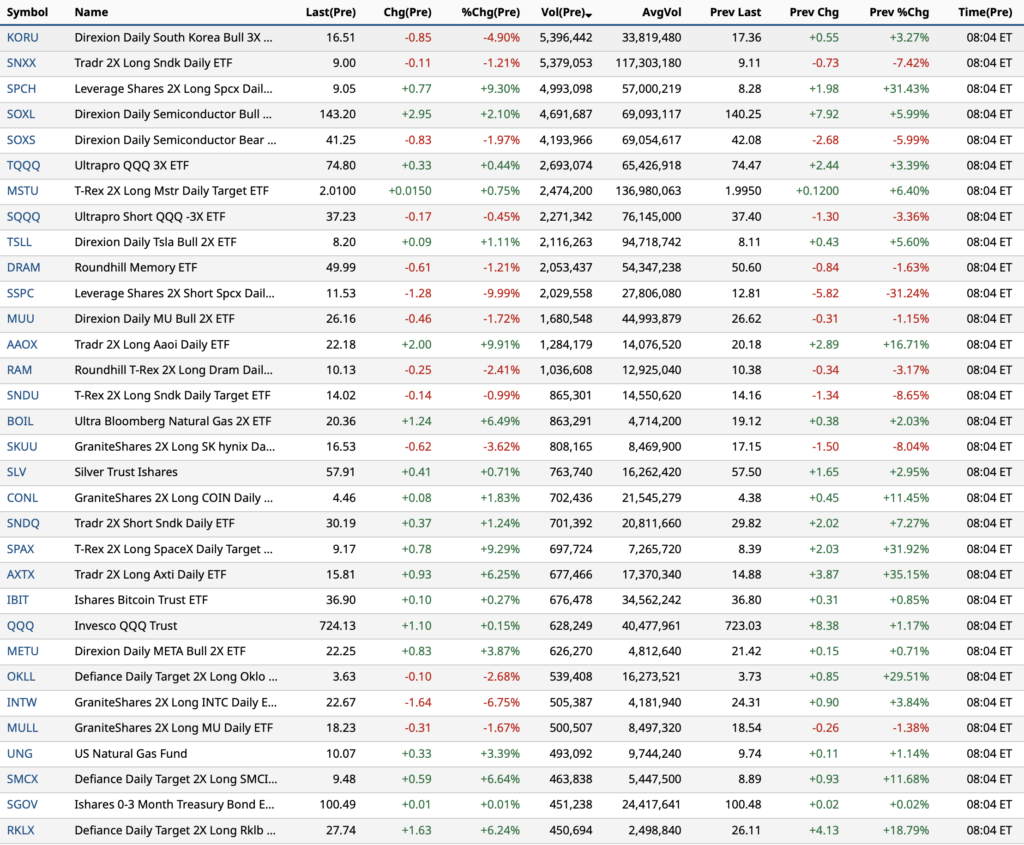Sort by %Chg(Pre) column header
The image size is (1024, 845).
pyautogui.click(x=490, y=12)
